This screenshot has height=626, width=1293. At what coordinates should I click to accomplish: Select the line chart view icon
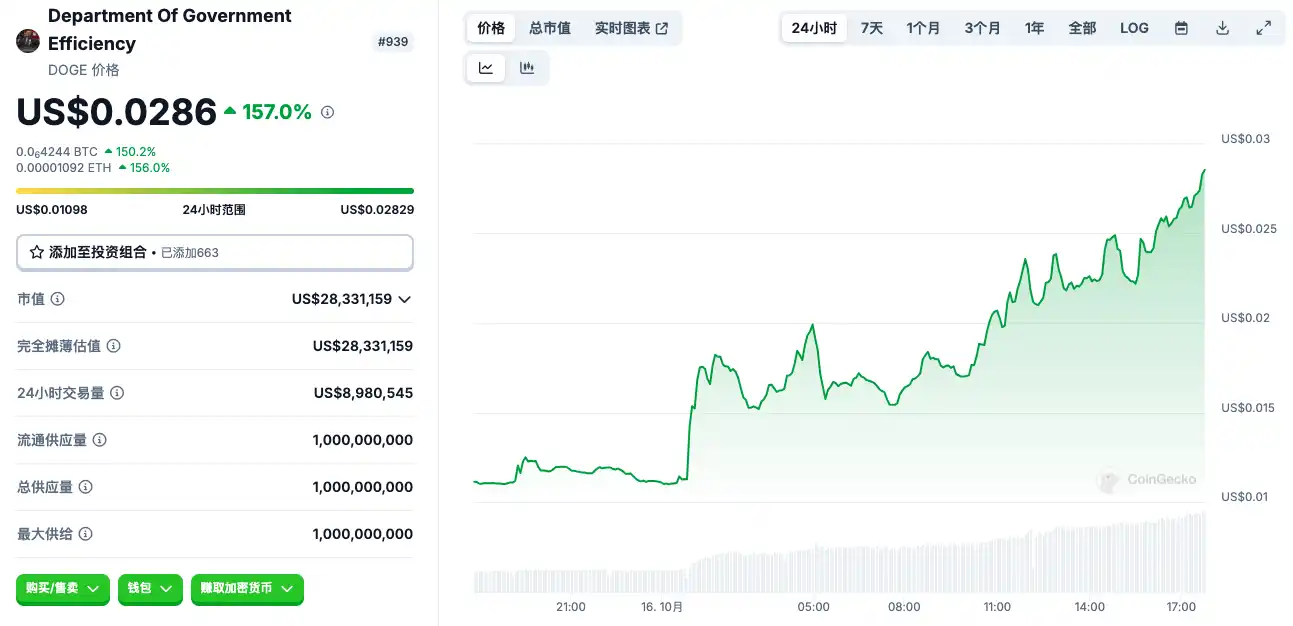(x=486, y=68)
